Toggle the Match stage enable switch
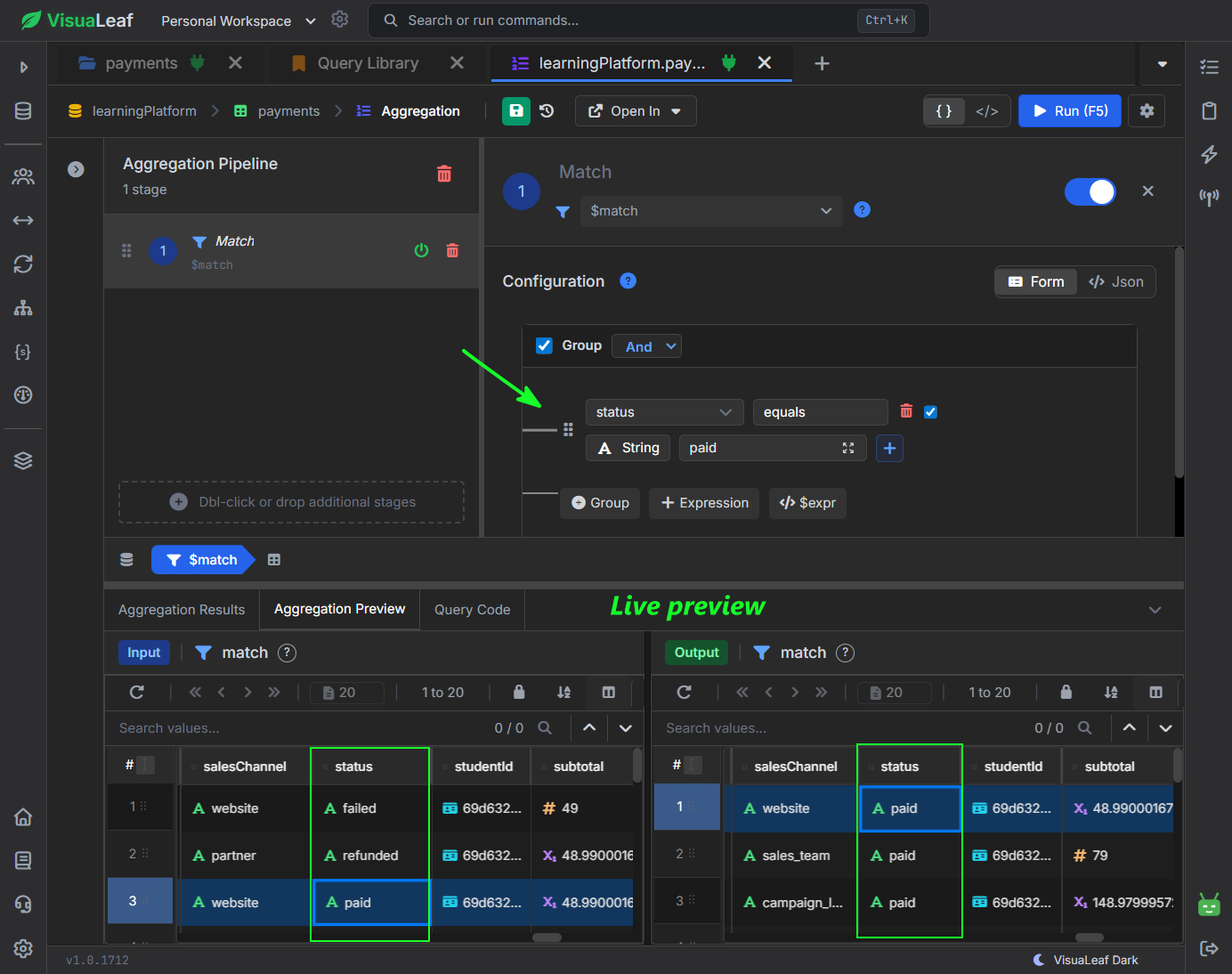Screen dimensions: 1232x974 click(1090, 191)
